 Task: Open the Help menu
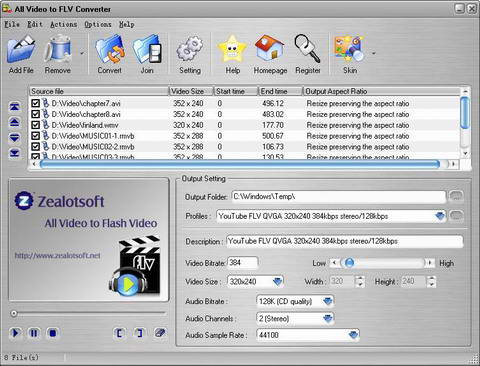127,24
